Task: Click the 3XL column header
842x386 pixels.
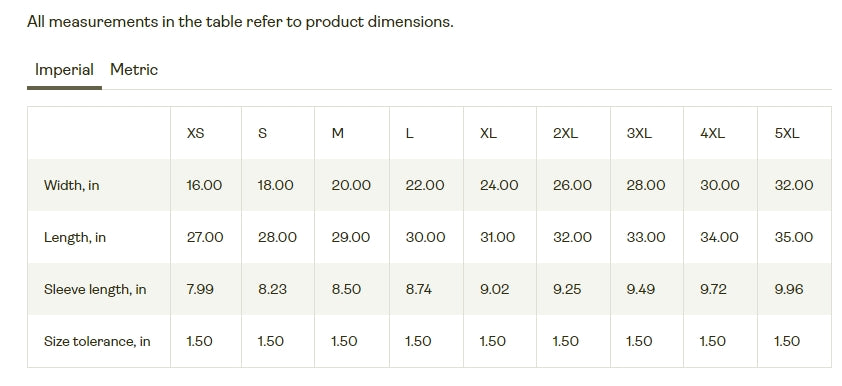Action: coord(639,133)
